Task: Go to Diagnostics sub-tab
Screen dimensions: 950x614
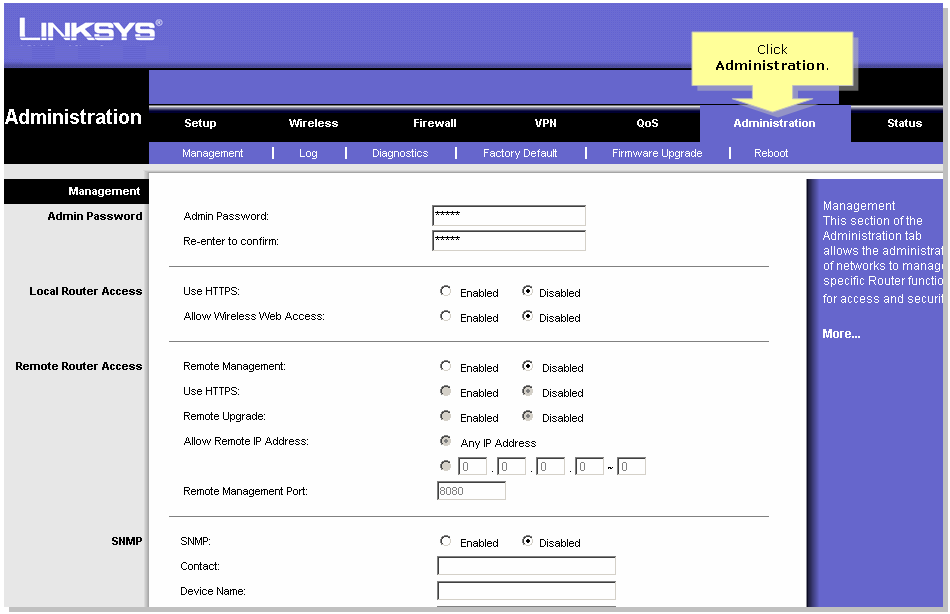Action: 400,153
